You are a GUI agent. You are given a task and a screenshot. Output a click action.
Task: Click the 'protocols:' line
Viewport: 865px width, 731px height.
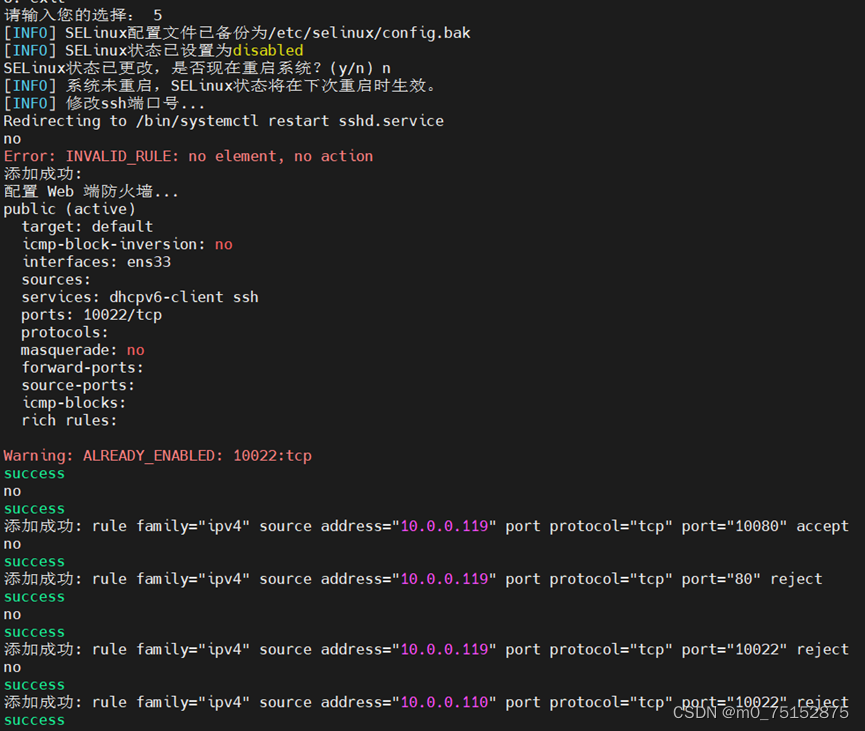65,333
